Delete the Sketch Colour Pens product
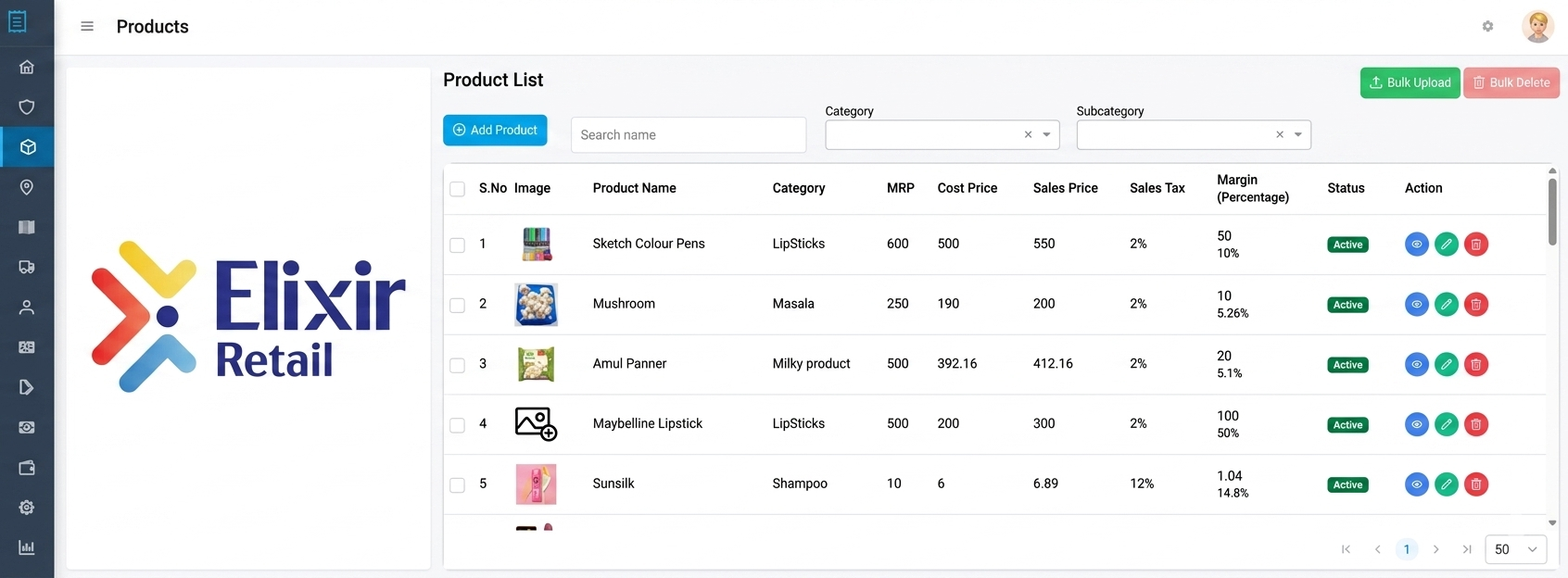 (1476, 245)
